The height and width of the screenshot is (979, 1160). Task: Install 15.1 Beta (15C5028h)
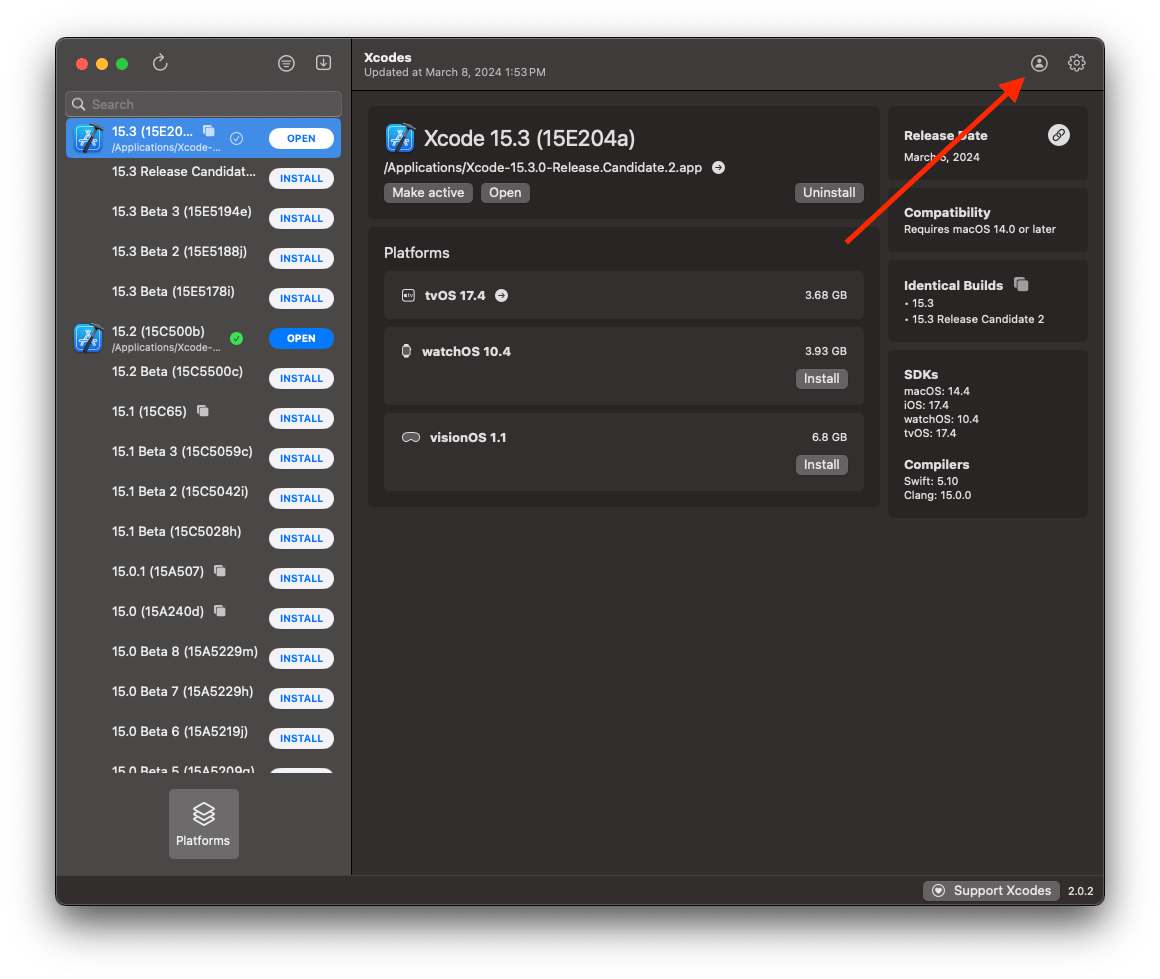pyautogui.click(x=301, y=538)
